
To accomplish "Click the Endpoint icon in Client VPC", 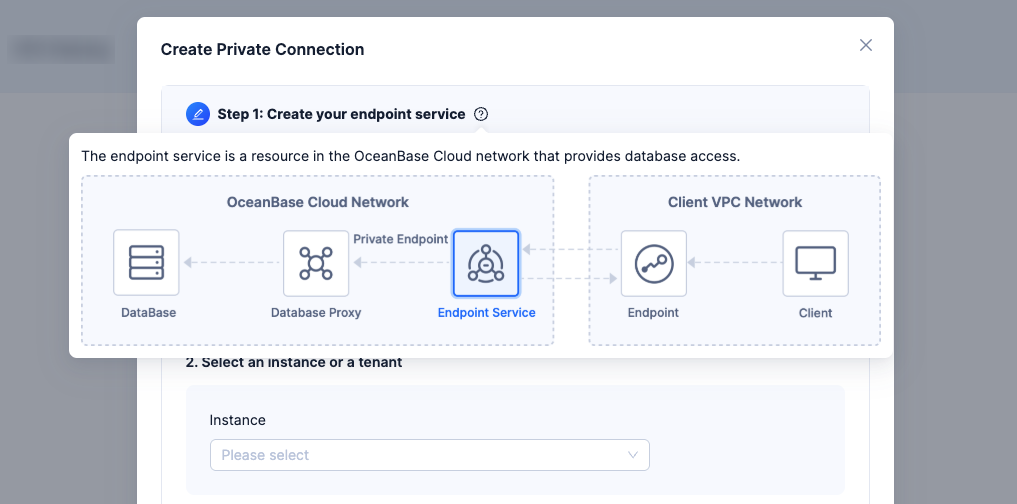I will point(654,263).
